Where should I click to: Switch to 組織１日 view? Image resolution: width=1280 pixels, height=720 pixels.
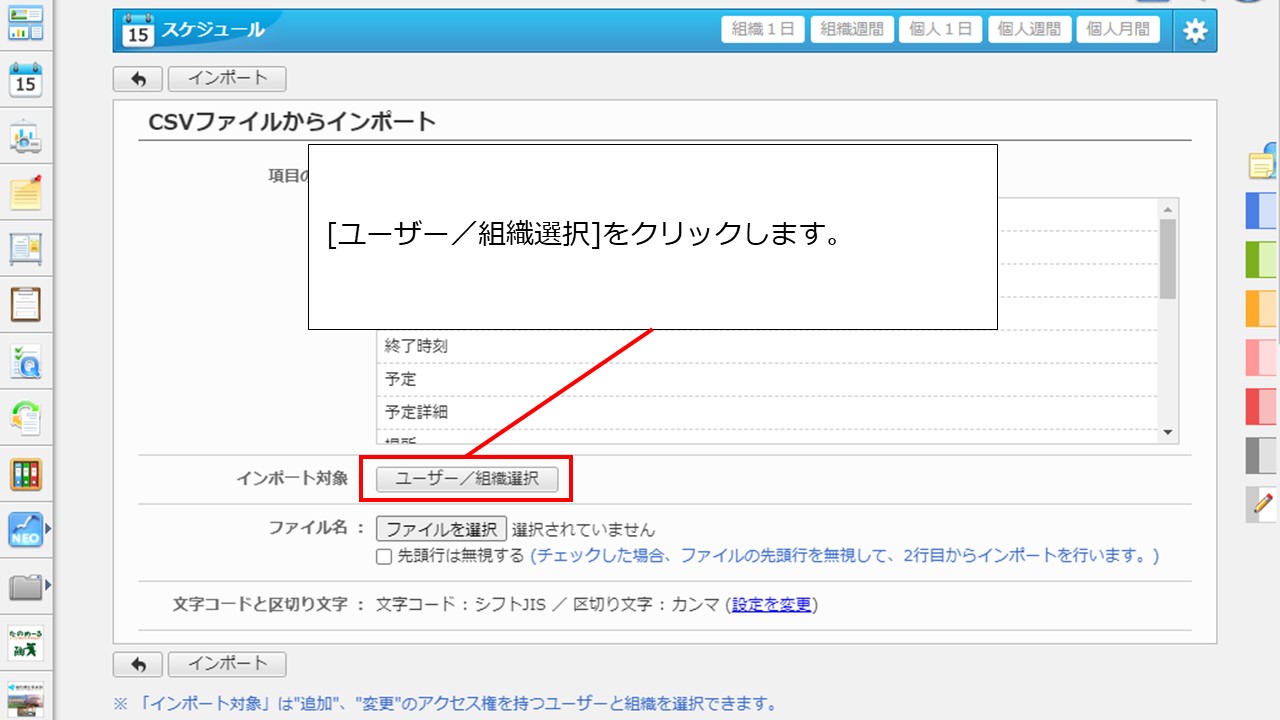pyautogui.click(x=763, y=29)
